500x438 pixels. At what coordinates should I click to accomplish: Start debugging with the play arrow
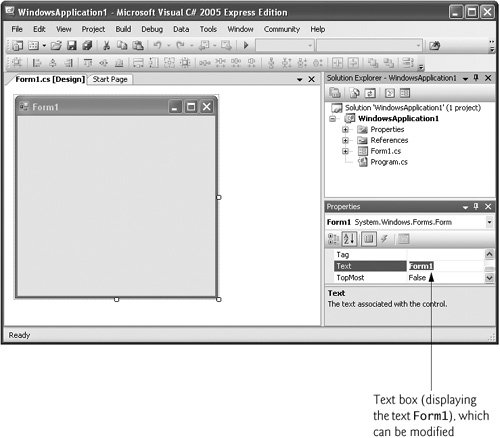tap(246, 45)
